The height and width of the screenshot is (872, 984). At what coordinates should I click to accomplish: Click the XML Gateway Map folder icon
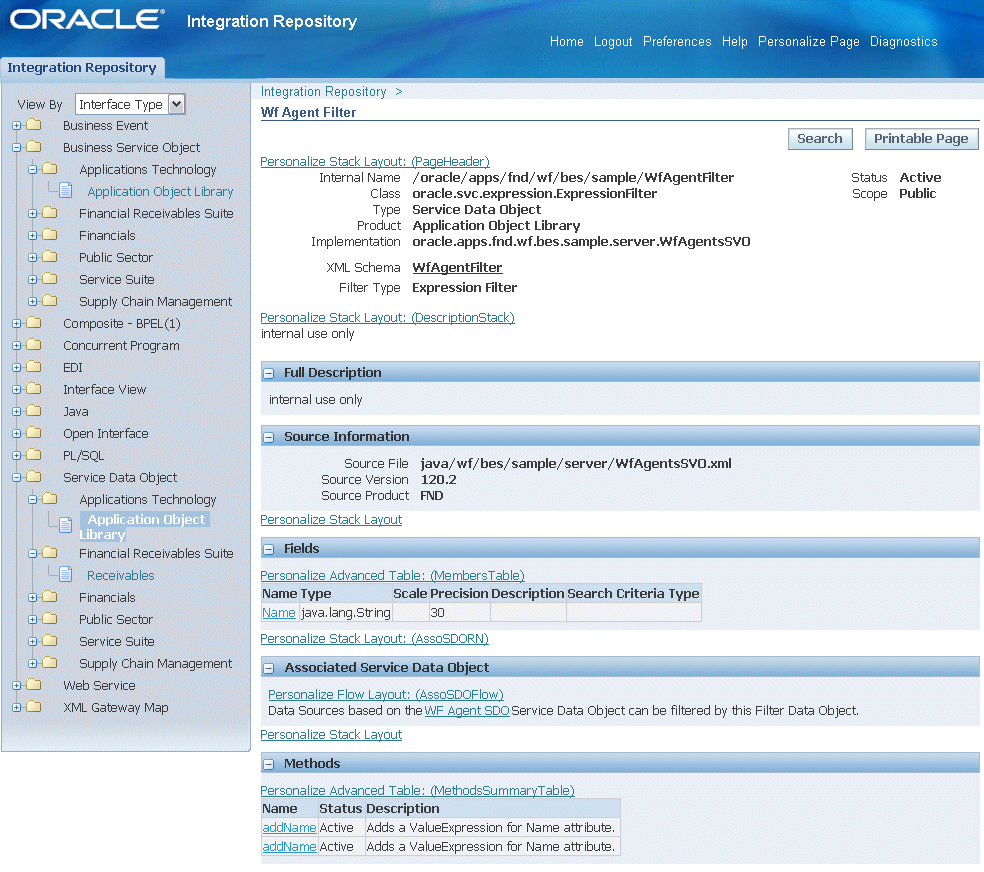34,707
